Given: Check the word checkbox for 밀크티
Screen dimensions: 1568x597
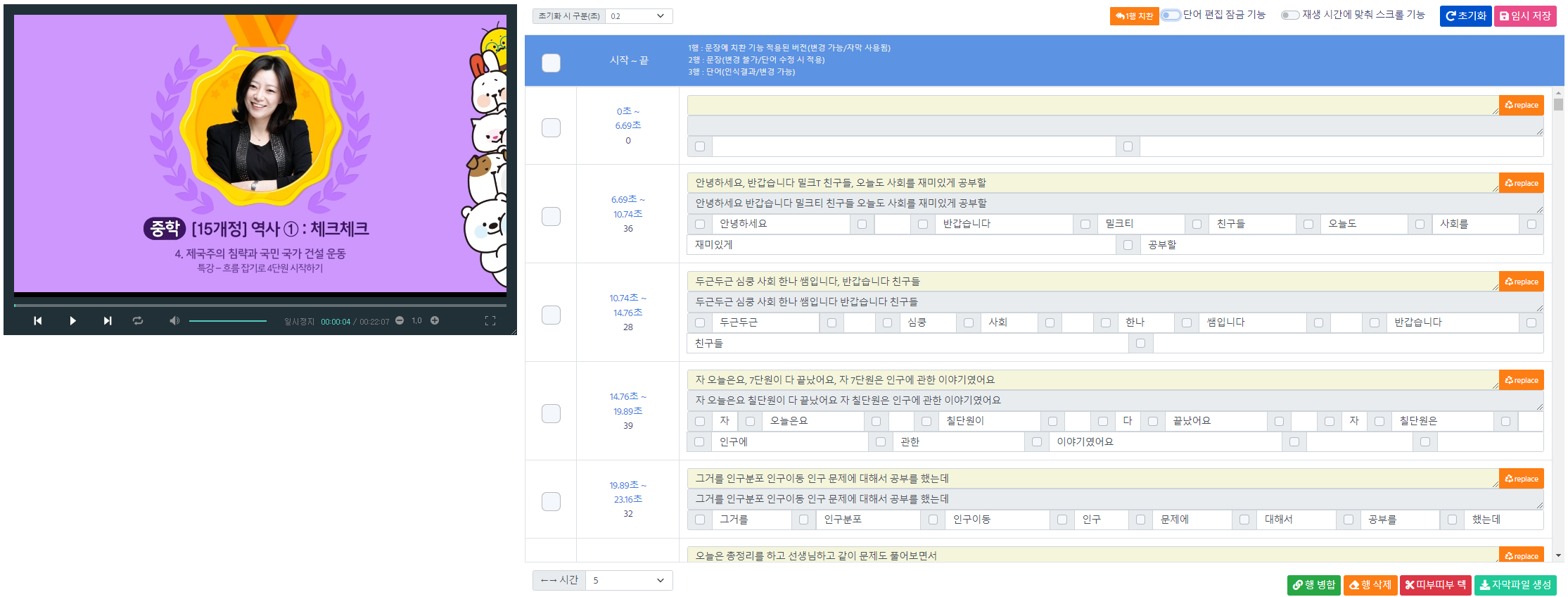Looking at the screenshot, I should [1085, 224].
